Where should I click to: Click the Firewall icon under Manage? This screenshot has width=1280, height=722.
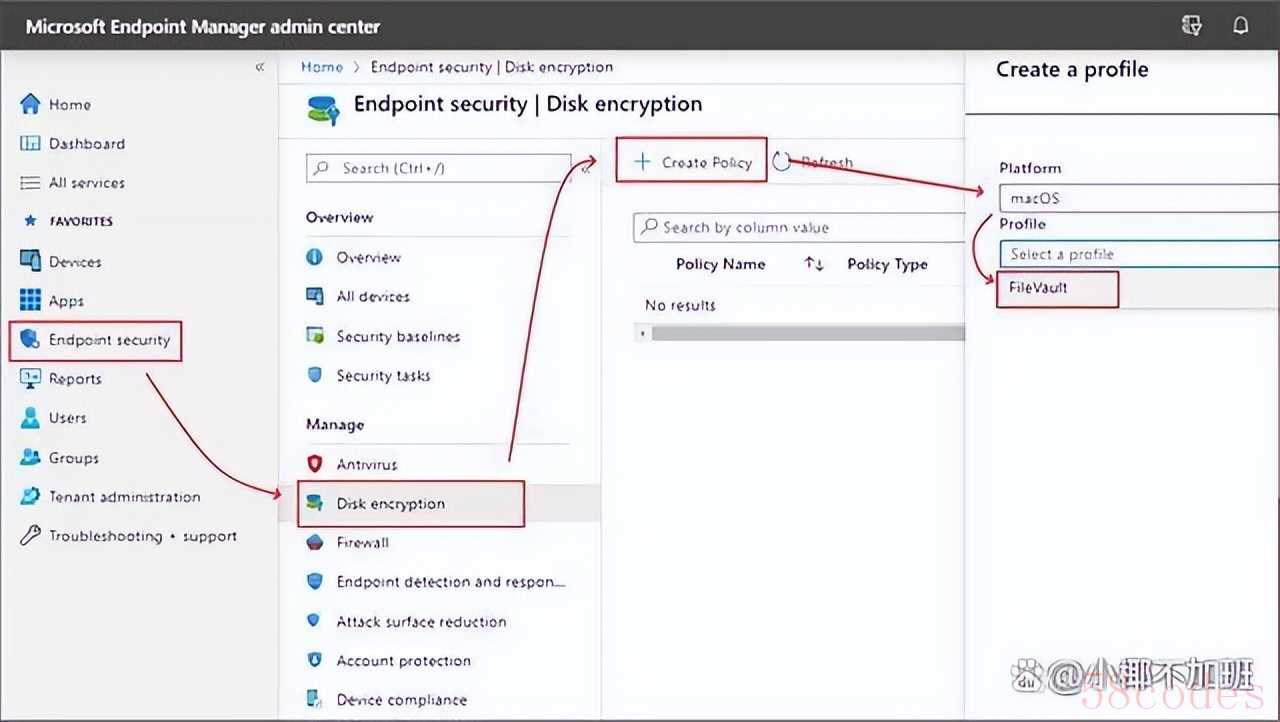click(315, 542)
